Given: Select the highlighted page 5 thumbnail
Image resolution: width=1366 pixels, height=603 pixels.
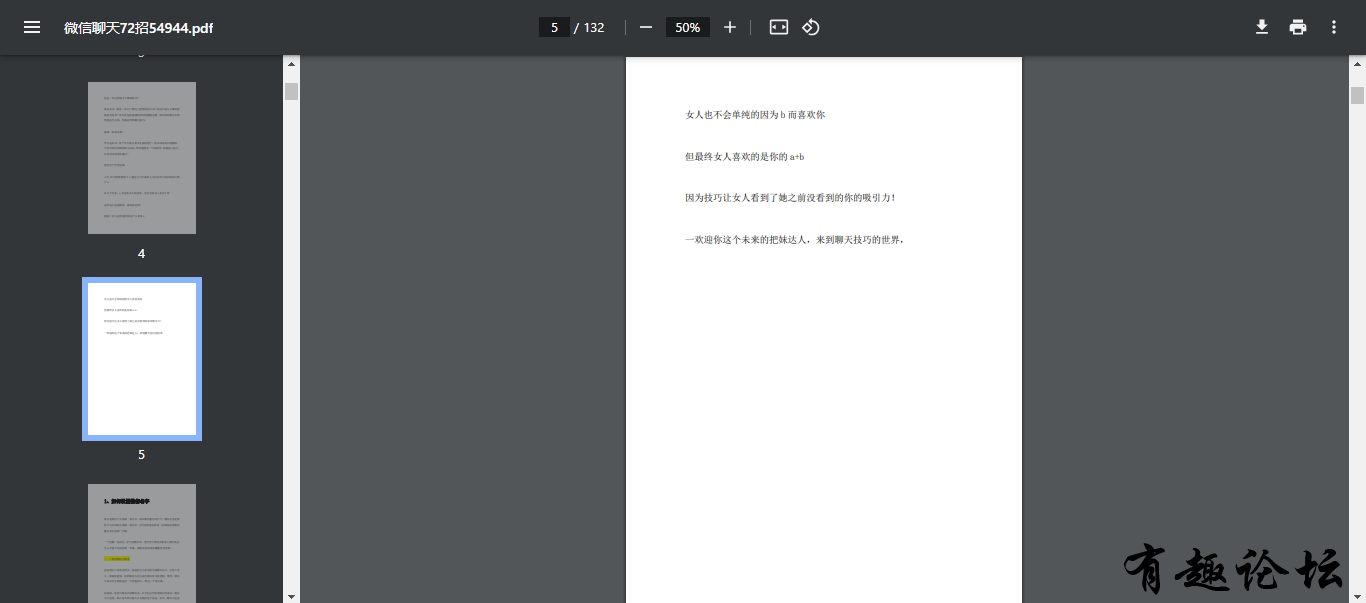Looking at the screenshot, I should 142,359.
